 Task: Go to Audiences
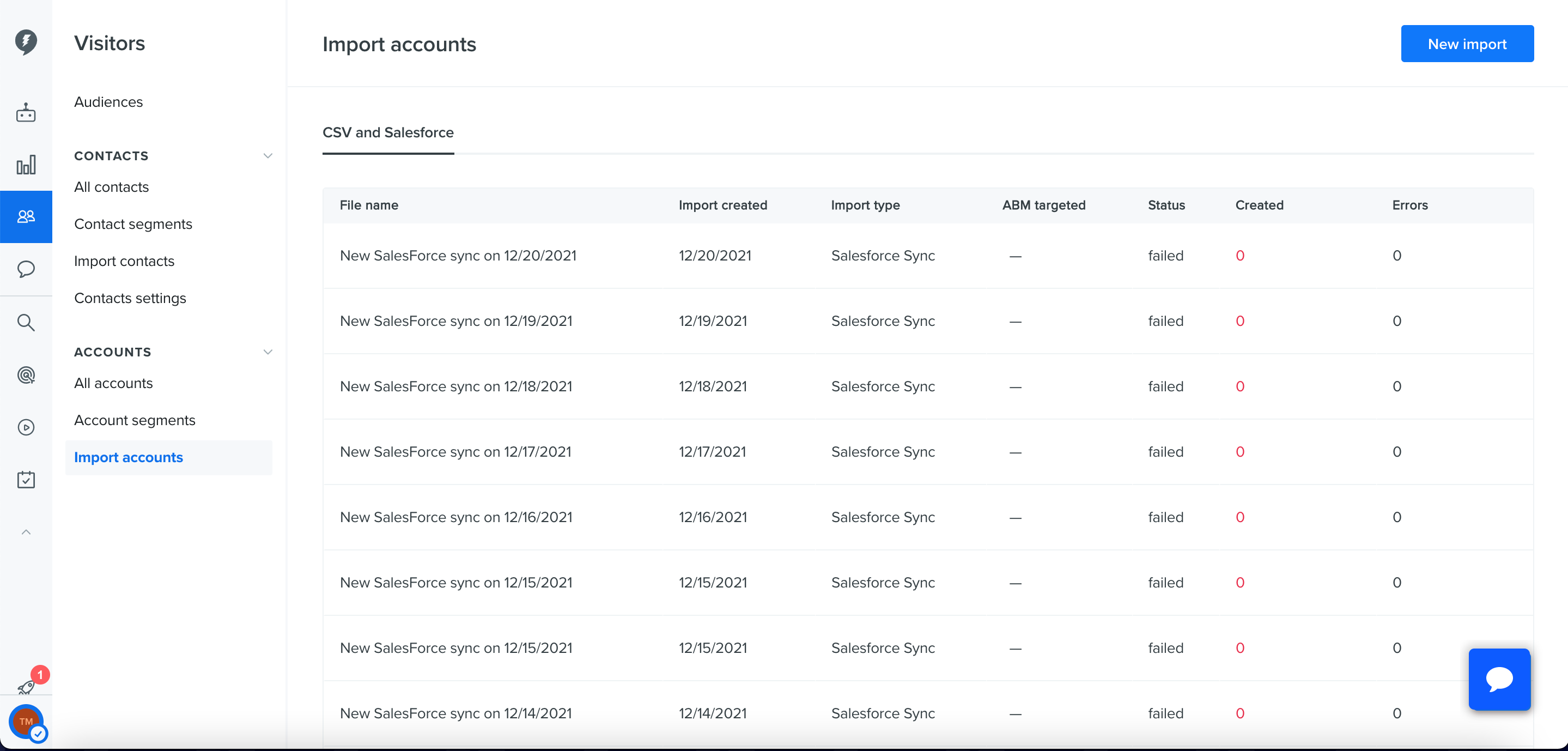click(x=108, y=102)
